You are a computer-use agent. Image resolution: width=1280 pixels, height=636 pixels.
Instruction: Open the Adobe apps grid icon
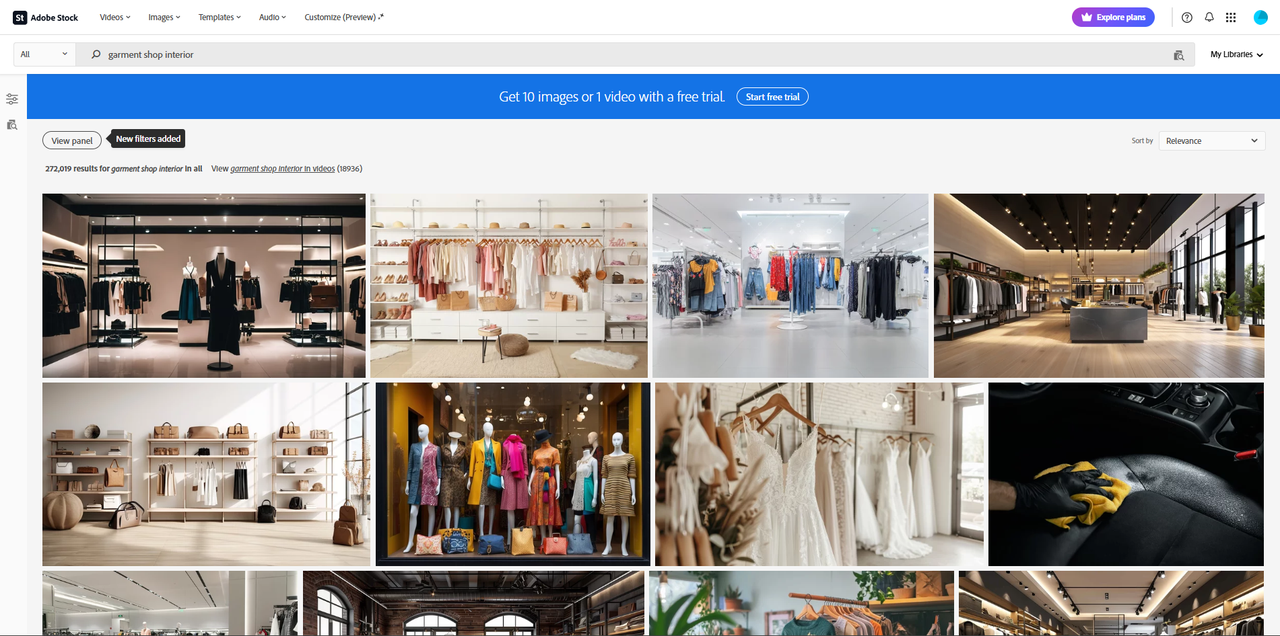coord(1231,17)
